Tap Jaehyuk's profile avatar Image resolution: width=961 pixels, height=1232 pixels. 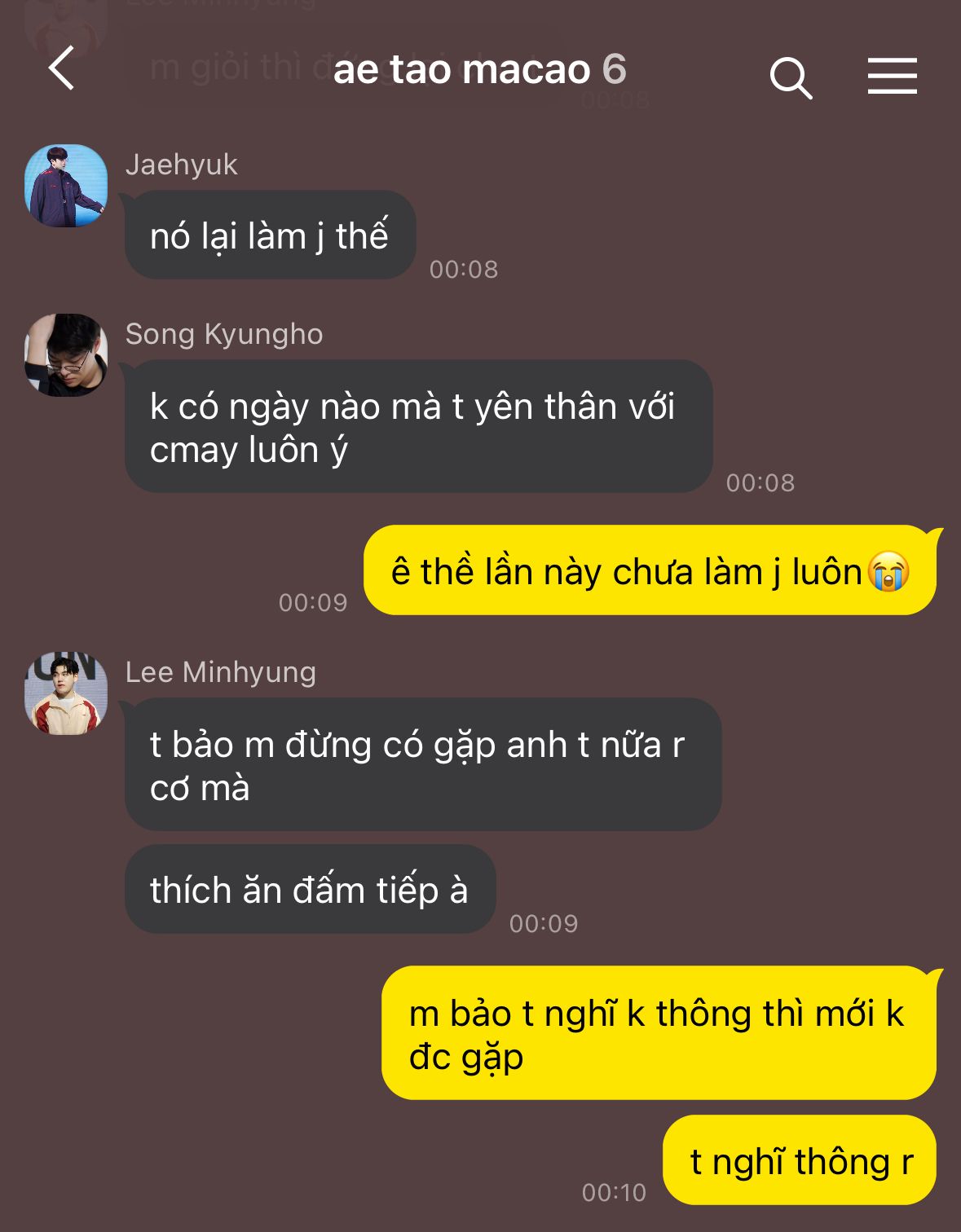click(x=66, y=186)
